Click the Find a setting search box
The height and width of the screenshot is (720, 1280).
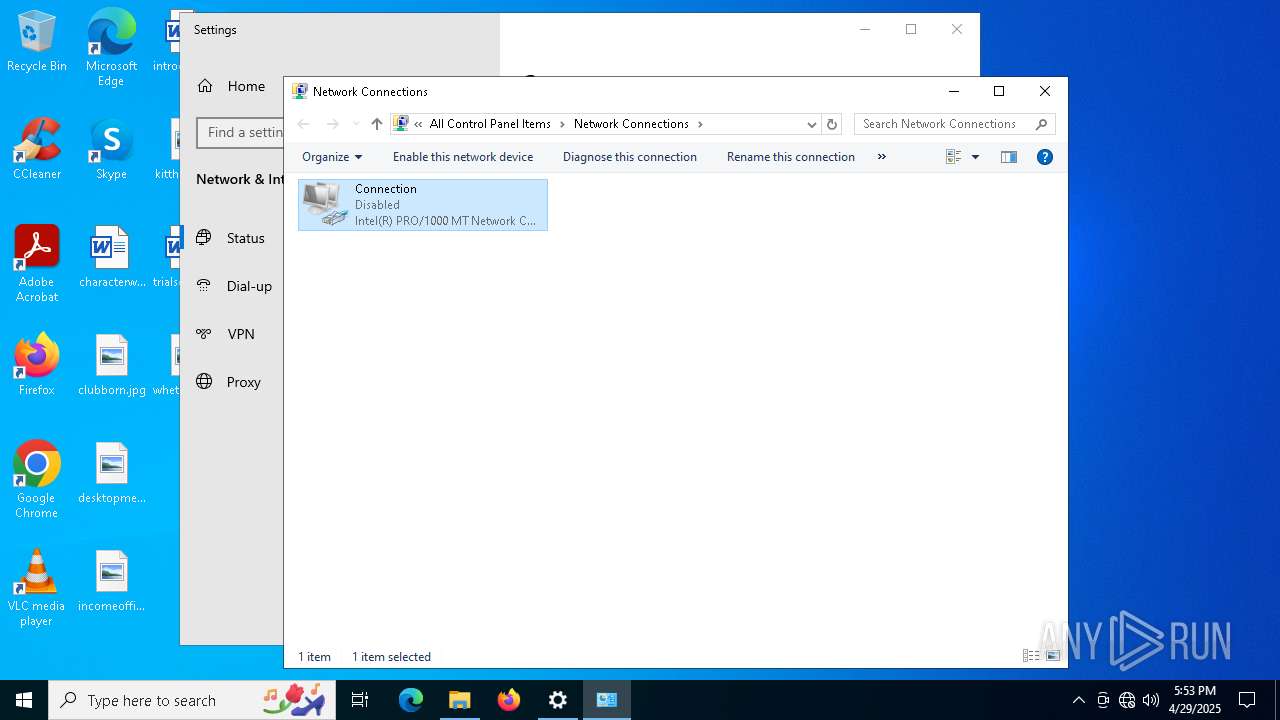click(x=240, y=132)
